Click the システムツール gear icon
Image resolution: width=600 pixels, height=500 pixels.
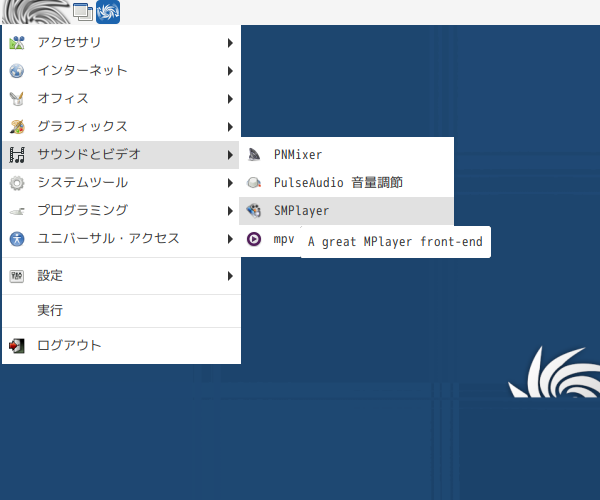pyautogui.click(x=17, y=183)
